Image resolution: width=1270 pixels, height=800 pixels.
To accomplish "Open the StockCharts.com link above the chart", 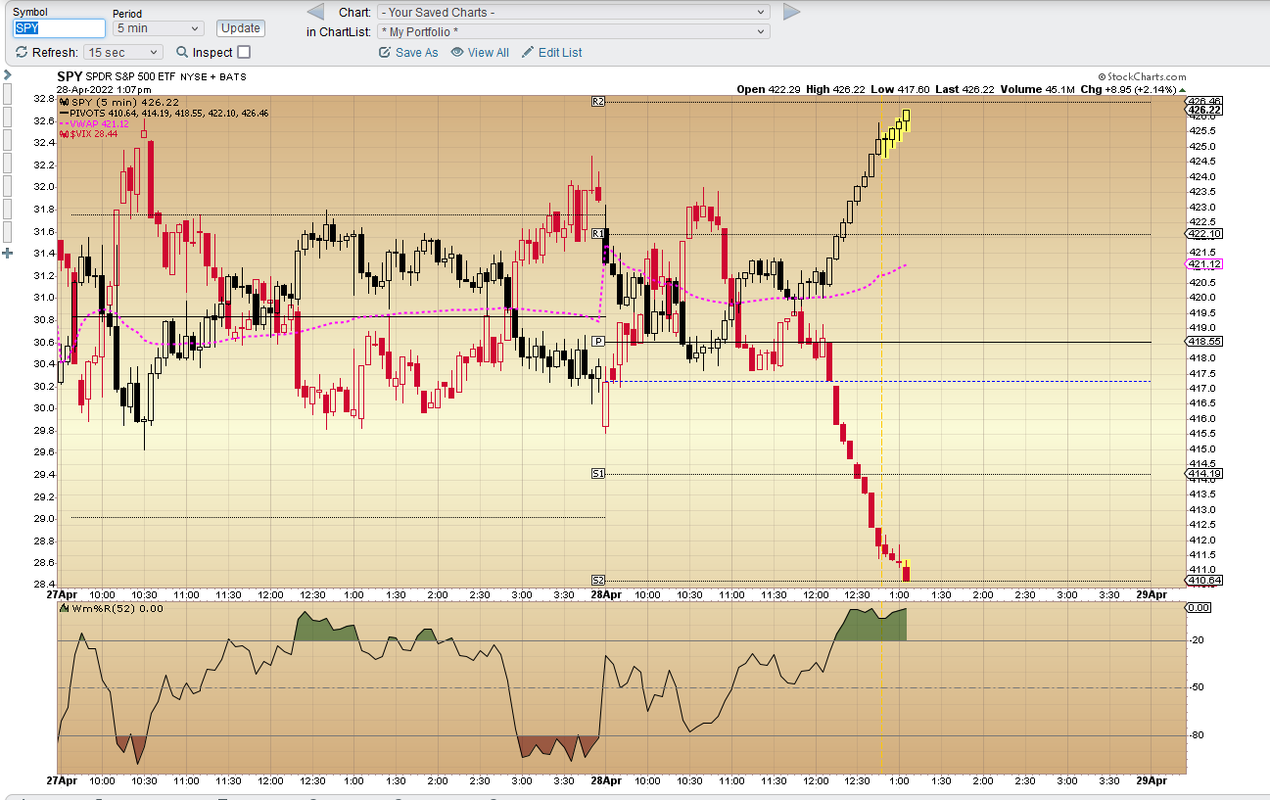I will [x=1142, y=76].
